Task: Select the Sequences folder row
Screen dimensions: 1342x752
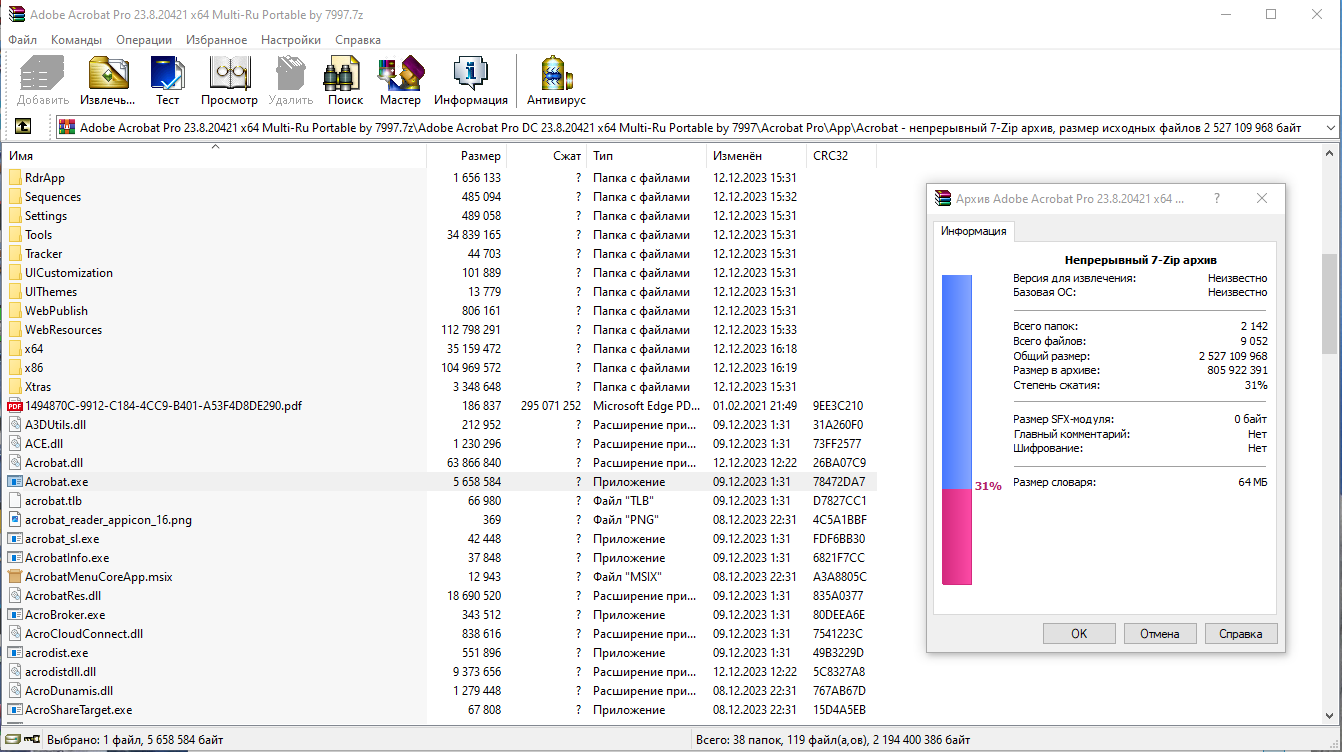Action: click(440, 197)
